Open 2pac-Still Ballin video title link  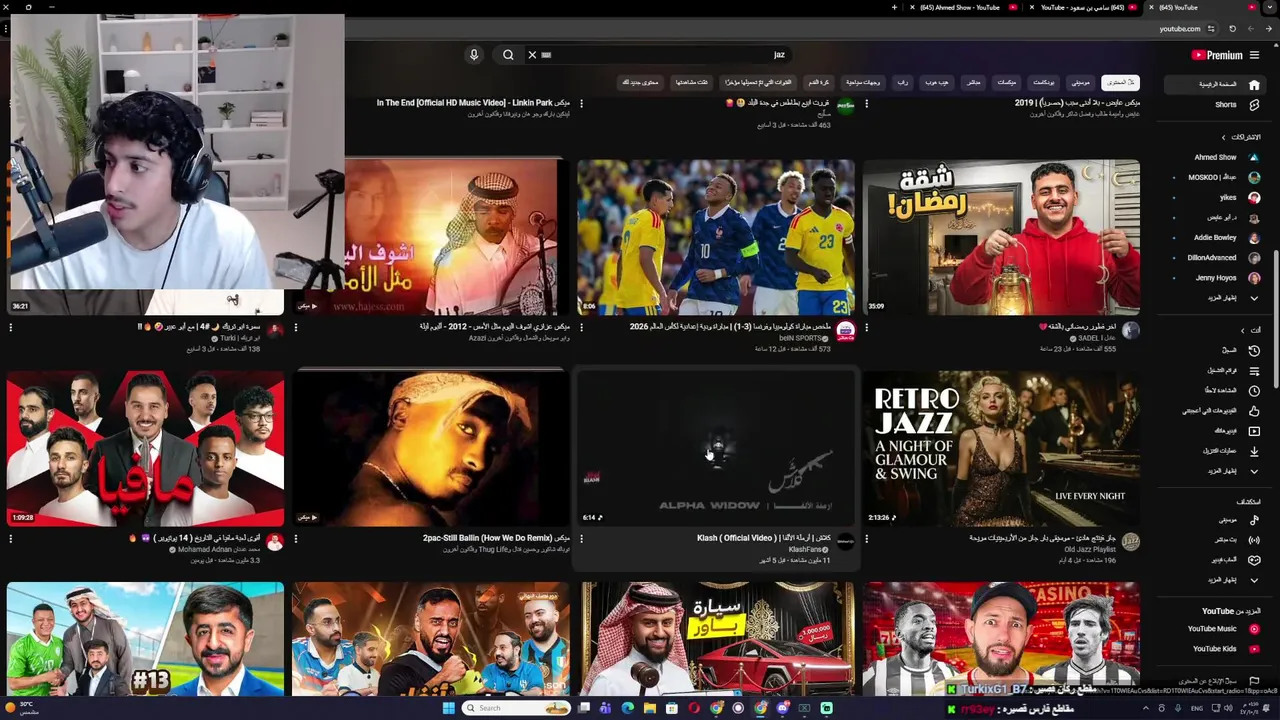[496, 538]
